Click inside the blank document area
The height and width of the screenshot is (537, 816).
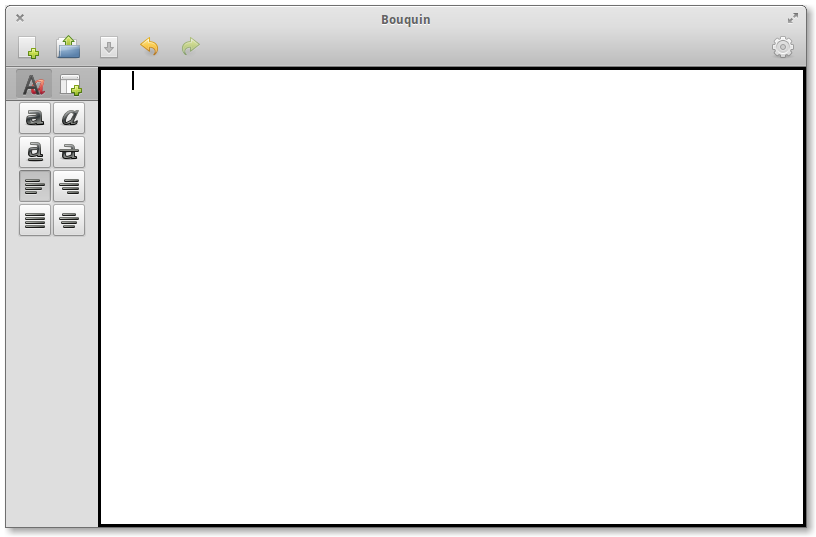[x=450, y=300]
